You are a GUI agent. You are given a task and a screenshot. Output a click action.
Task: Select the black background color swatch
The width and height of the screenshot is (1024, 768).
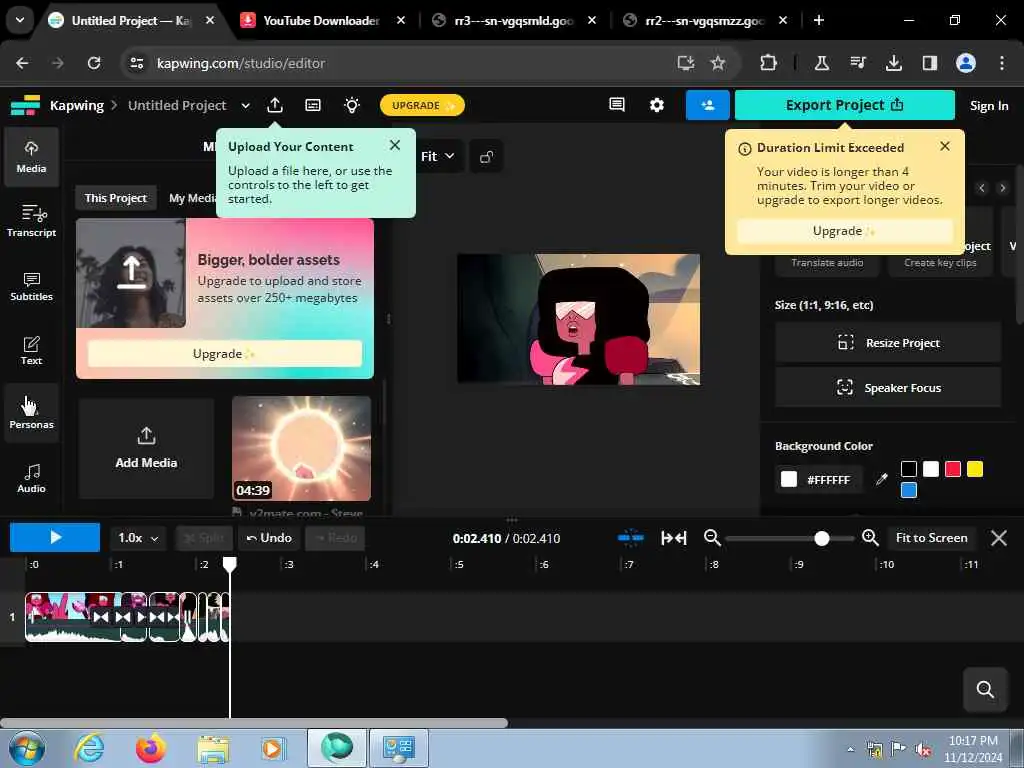tap(908, 469)
